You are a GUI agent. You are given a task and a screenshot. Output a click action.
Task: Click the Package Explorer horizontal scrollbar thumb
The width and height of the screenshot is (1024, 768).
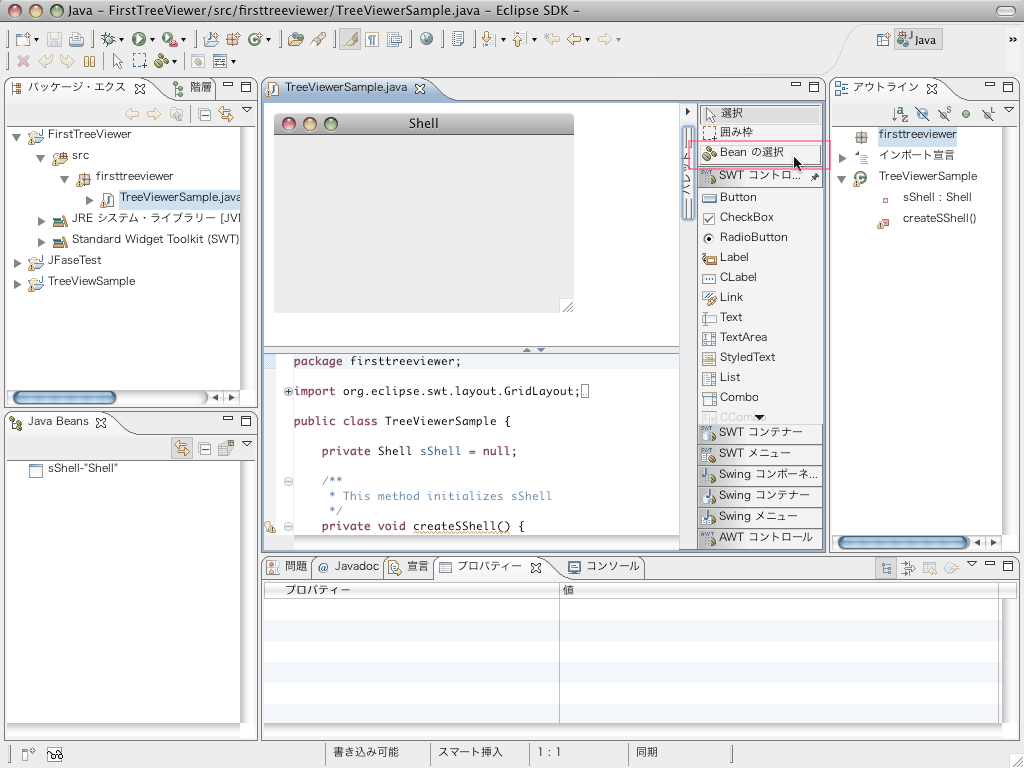pyautogui.click(x=64, y=397)
